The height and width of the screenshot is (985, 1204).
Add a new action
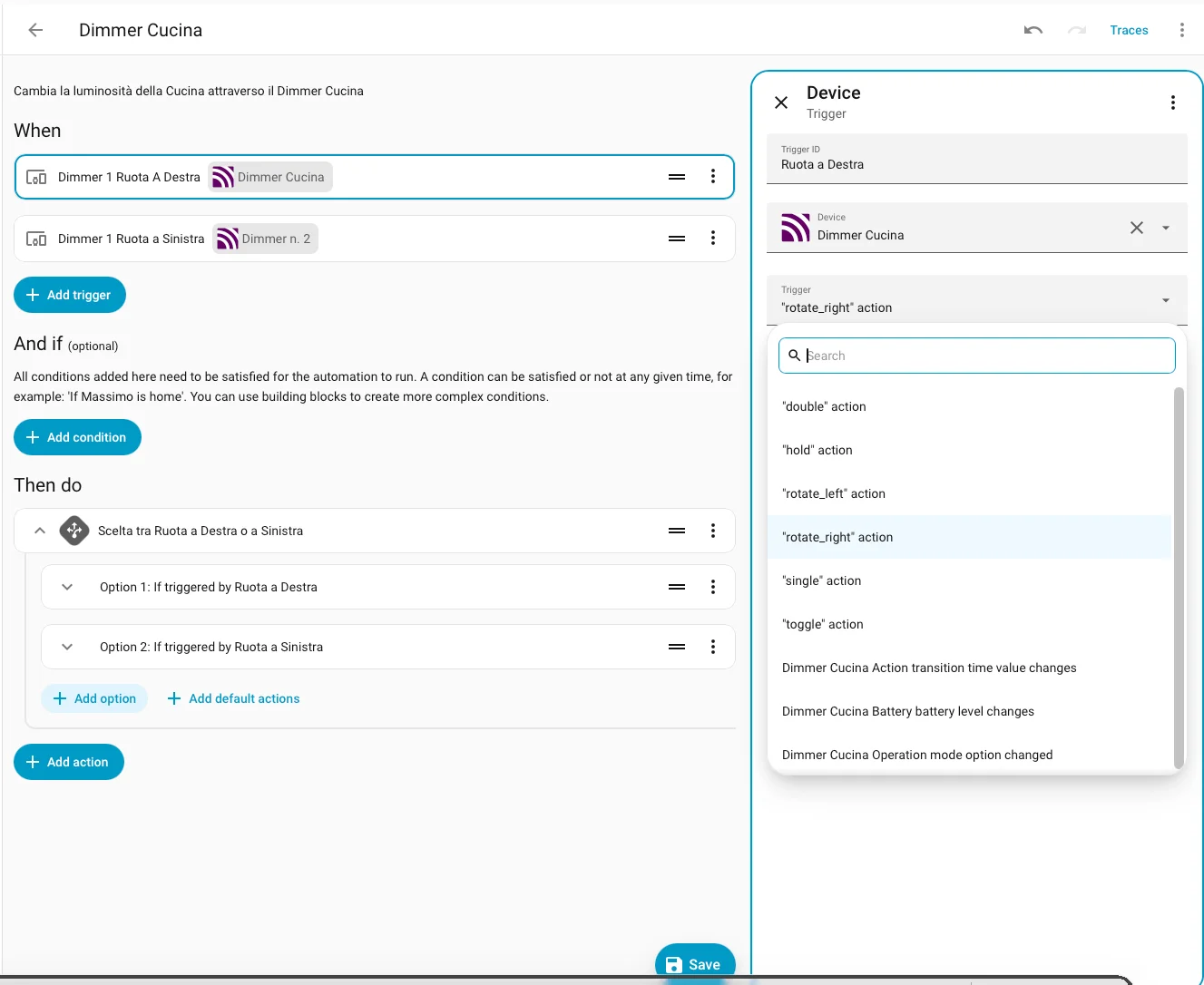tap(69, 762)
